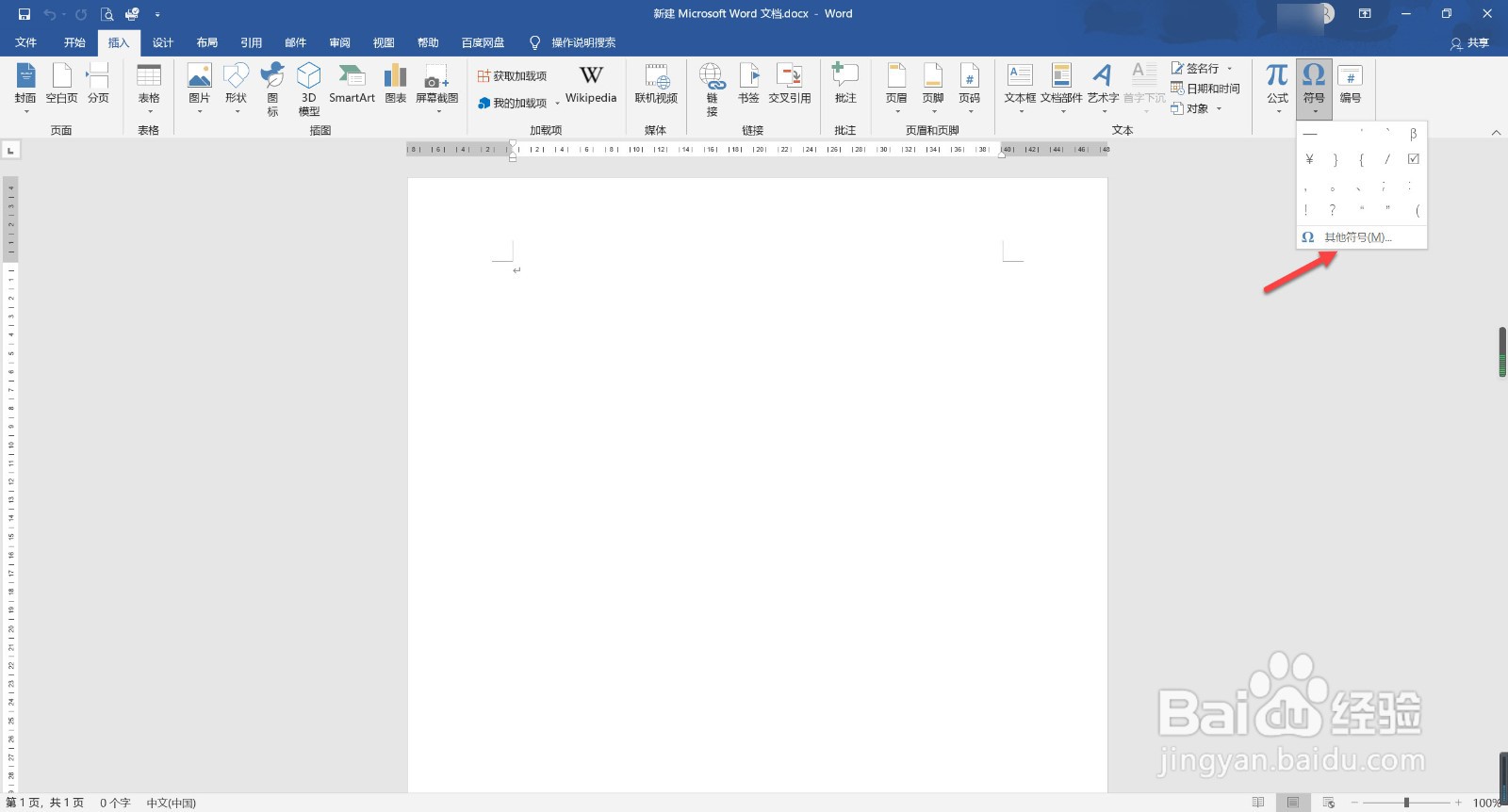The width and height of the screenshot is (1508, 812).
Task: Switch to the Baidu Netdisk (百度网盘) tab
Action: click(x=484, y=42)
